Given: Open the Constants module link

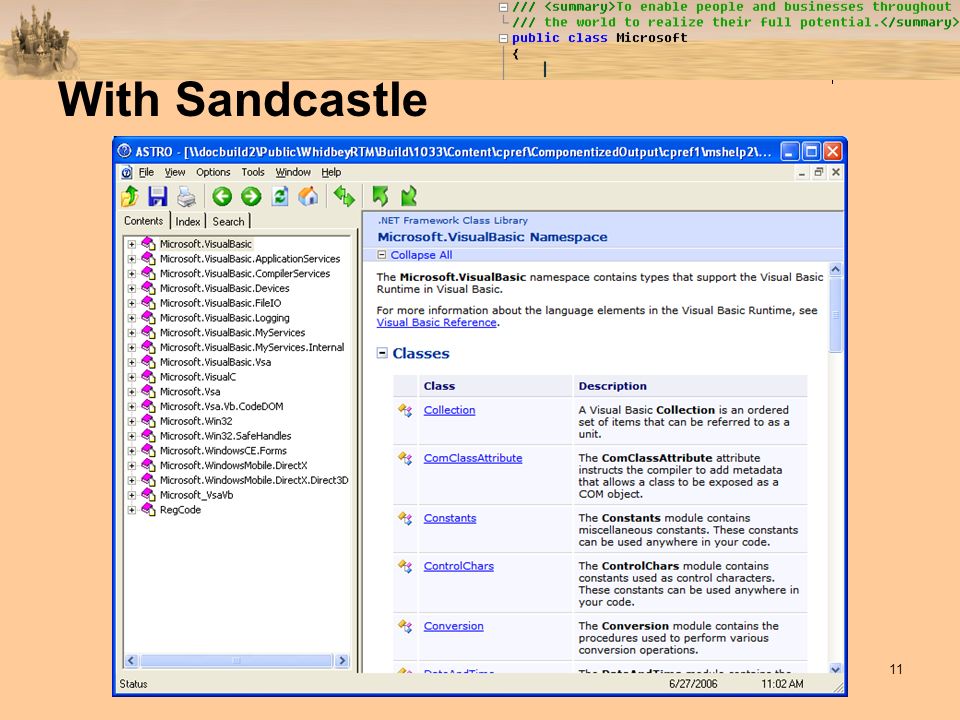Looking at the screenshot, I should pyautogui.click(x=450, y=518).
